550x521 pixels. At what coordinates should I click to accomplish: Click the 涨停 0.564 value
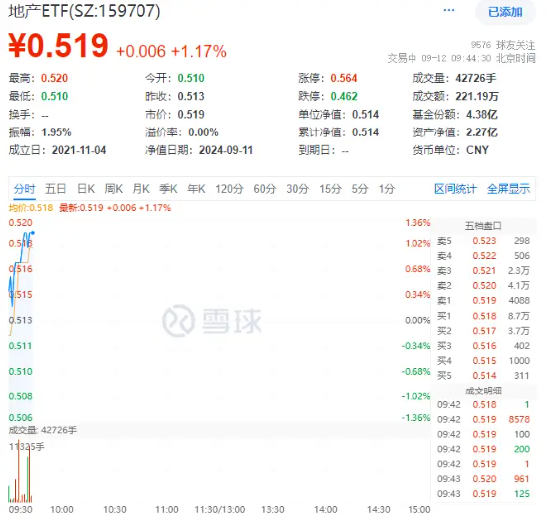click(x=344, y=78)
